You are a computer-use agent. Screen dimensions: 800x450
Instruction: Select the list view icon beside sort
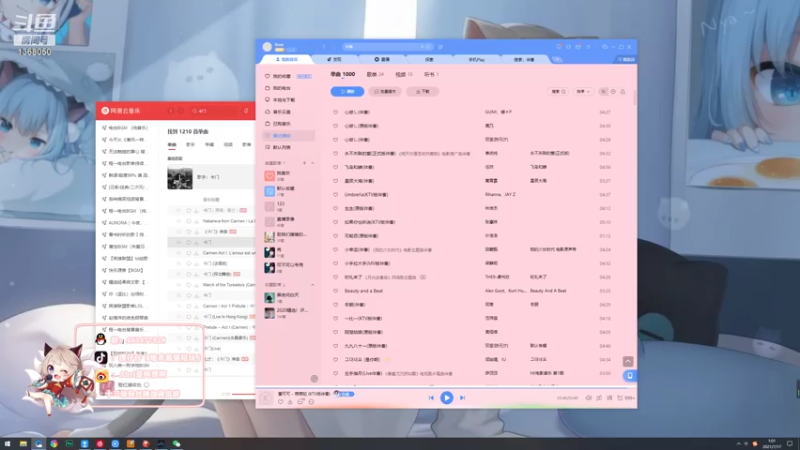(603, 91)
